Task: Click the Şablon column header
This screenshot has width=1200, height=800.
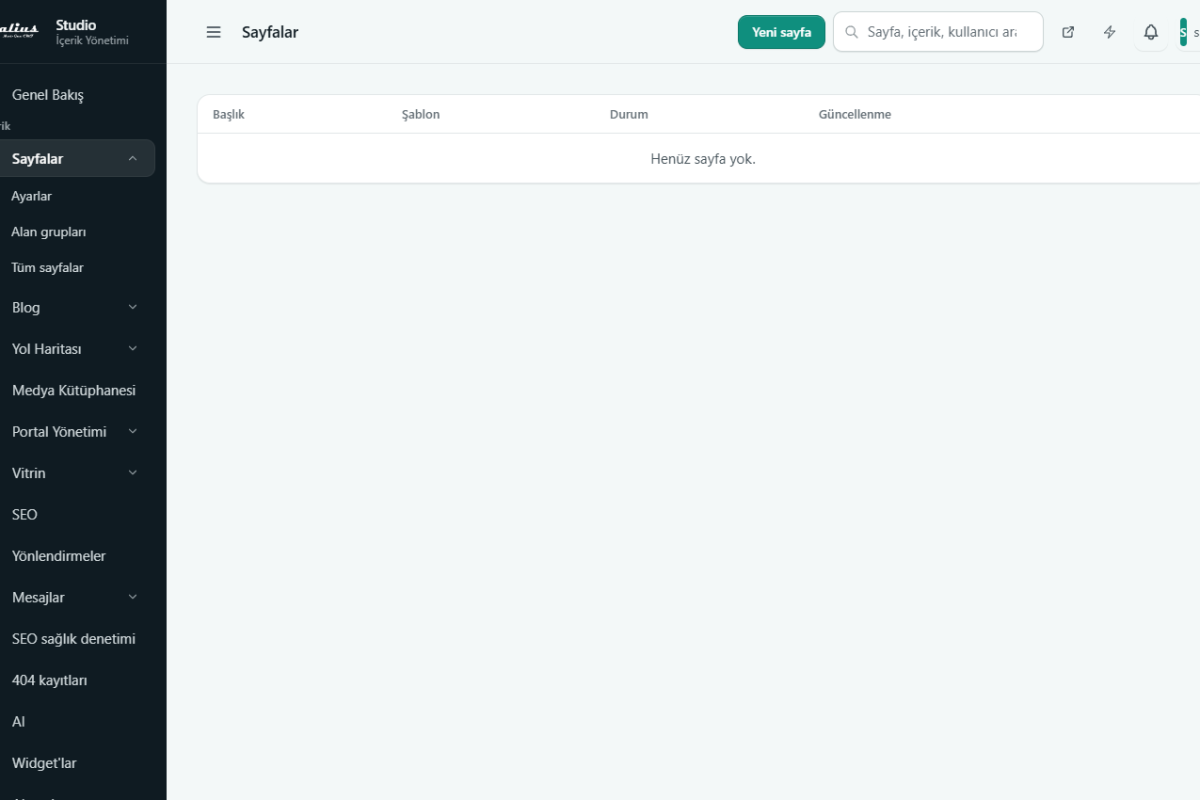Action: (x=421, y=114)
